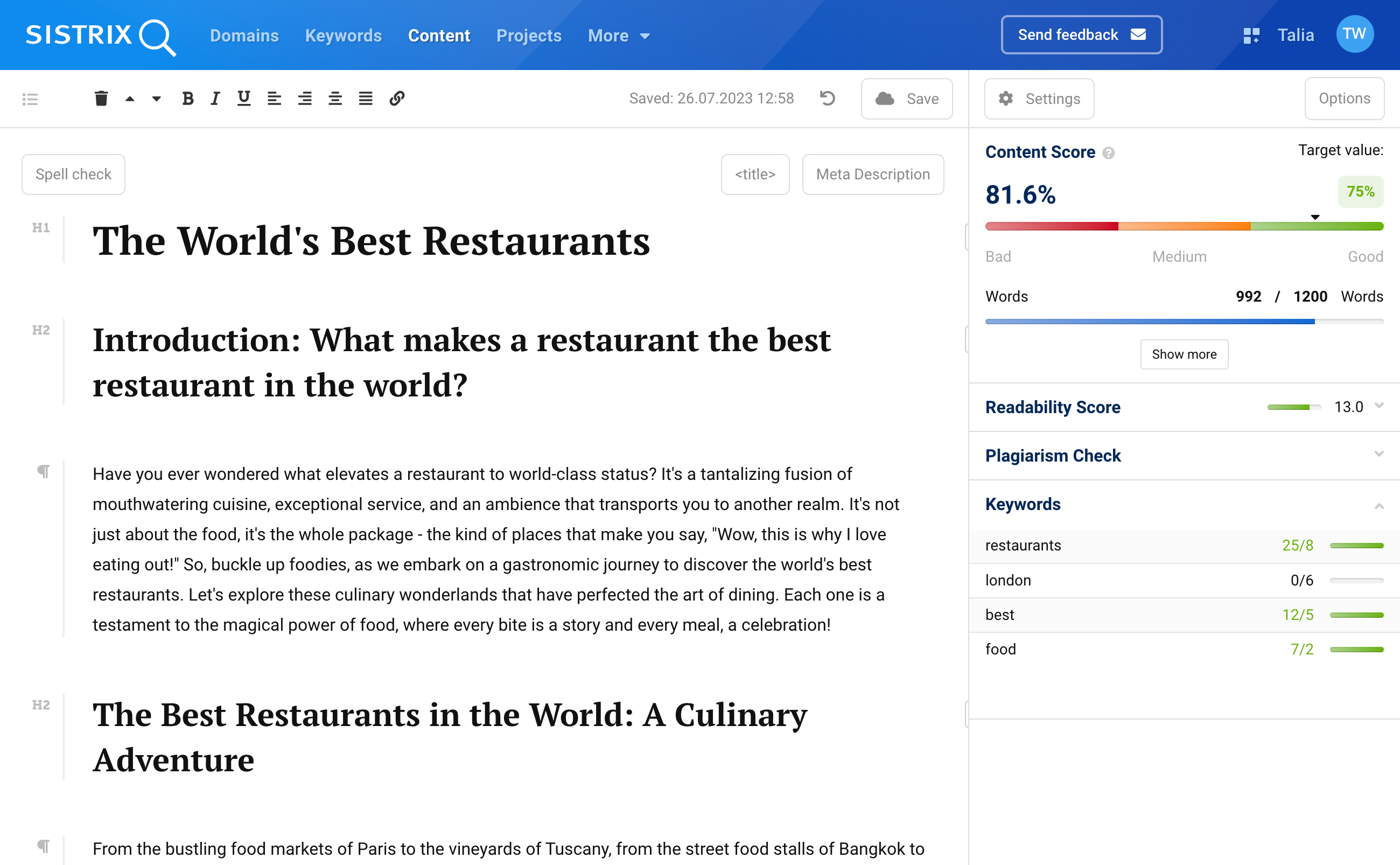Click the Show more button
Image resolution: width=1400 pixels, height=865 pixels.
(1185, 354)
